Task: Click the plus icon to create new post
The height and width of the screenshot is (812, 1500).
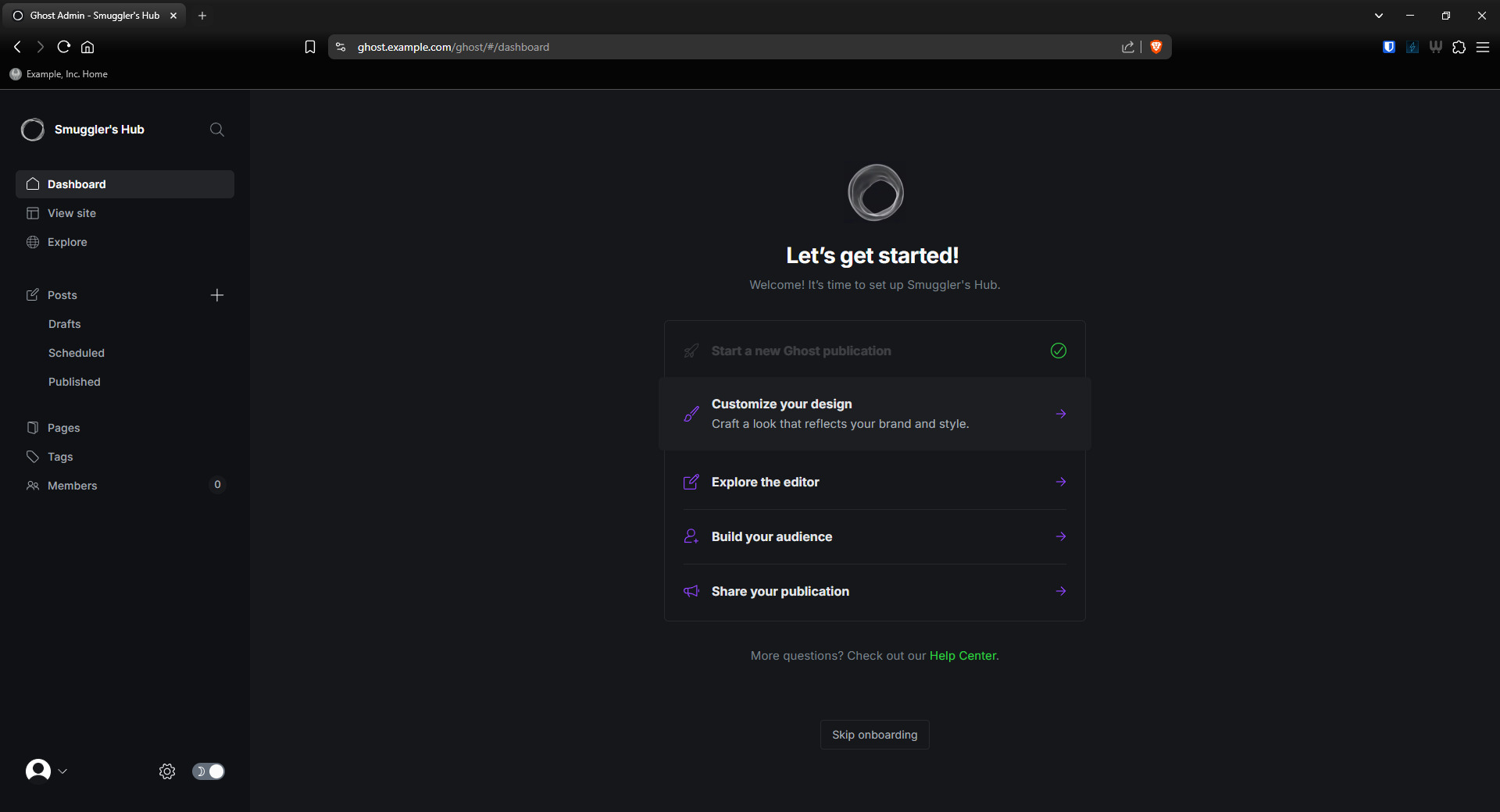Action: point(217,295)
